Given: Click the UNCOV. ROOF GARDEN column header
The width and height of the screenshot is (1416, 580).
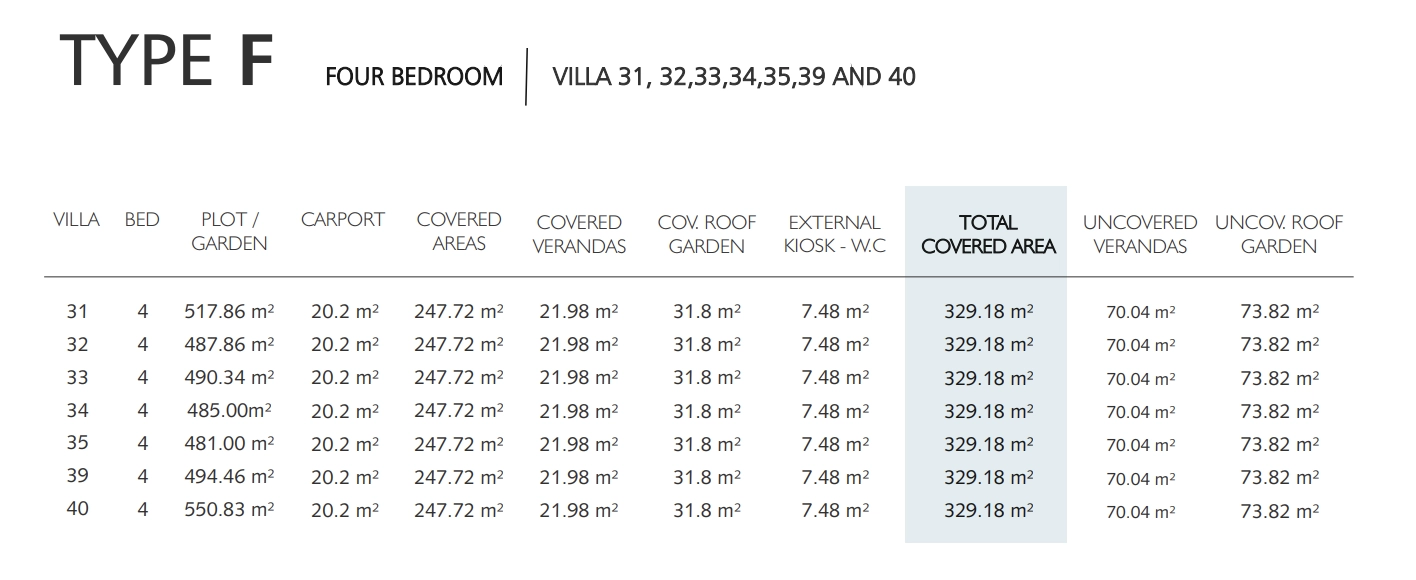Looking at the screenshot, I should pyautogui.click(x=1278, y=234).
